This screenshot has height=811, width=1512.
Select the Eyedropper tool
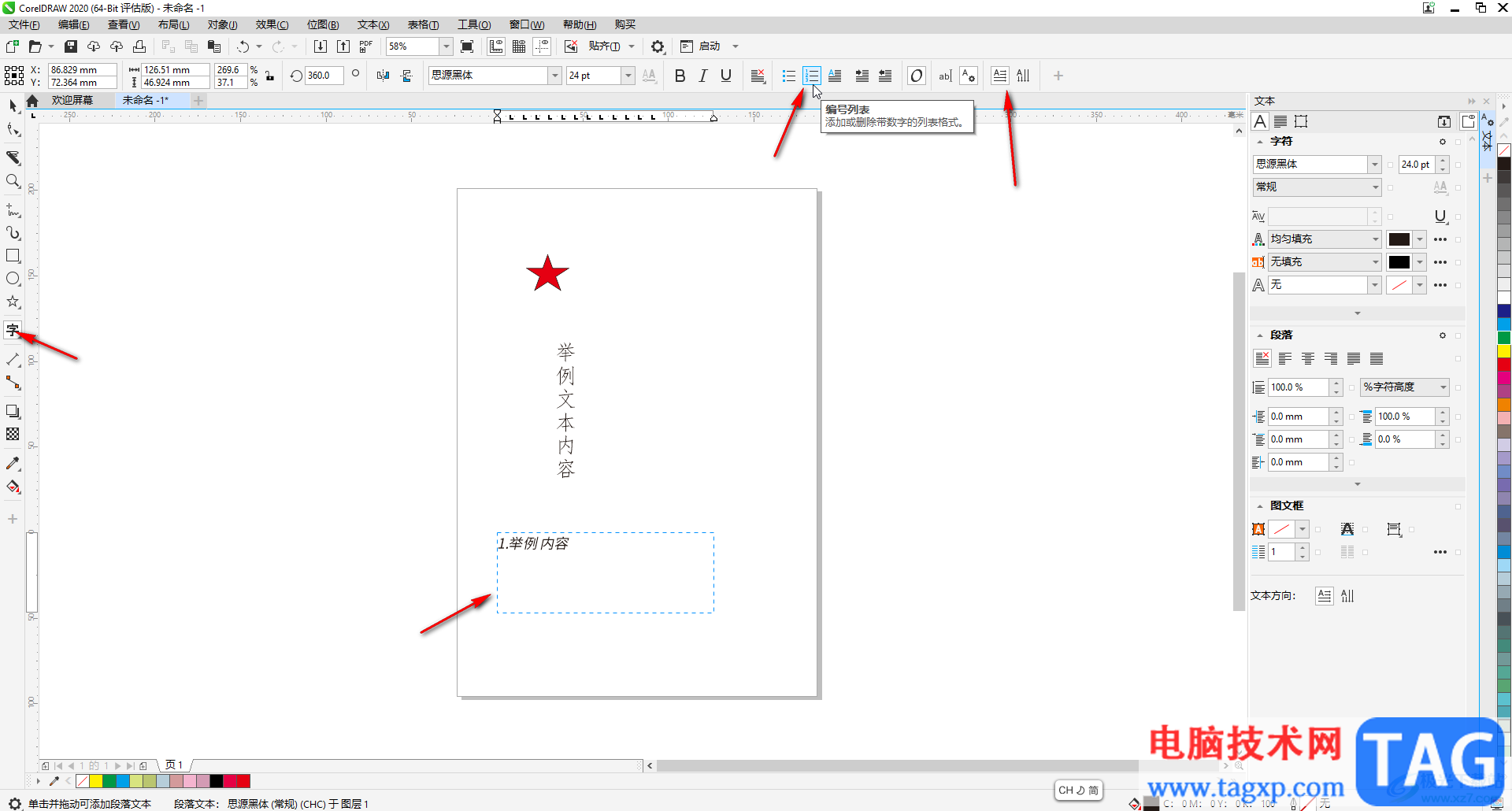13,464
